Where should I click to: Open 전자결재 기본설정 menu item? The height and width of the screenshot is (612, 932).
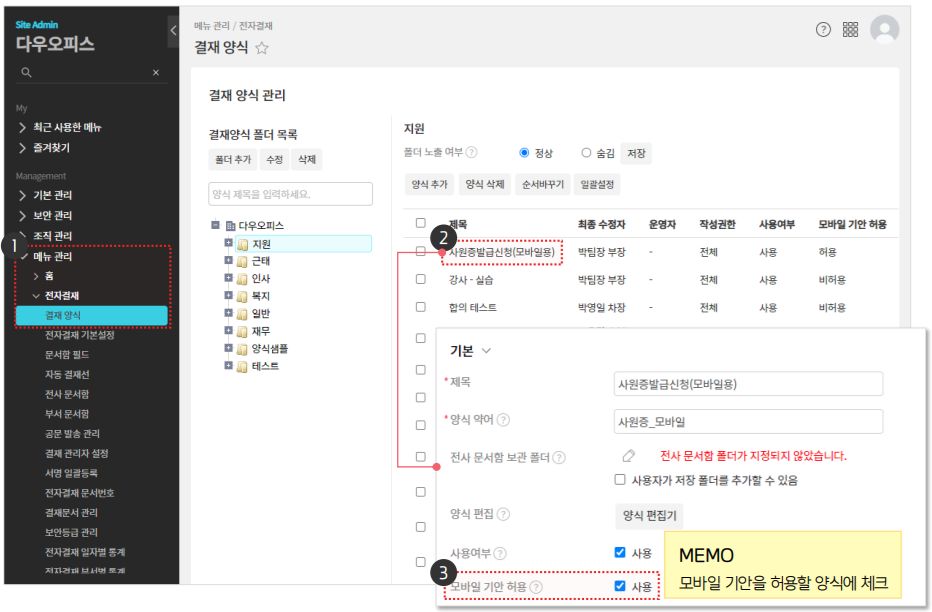point(80,335)
